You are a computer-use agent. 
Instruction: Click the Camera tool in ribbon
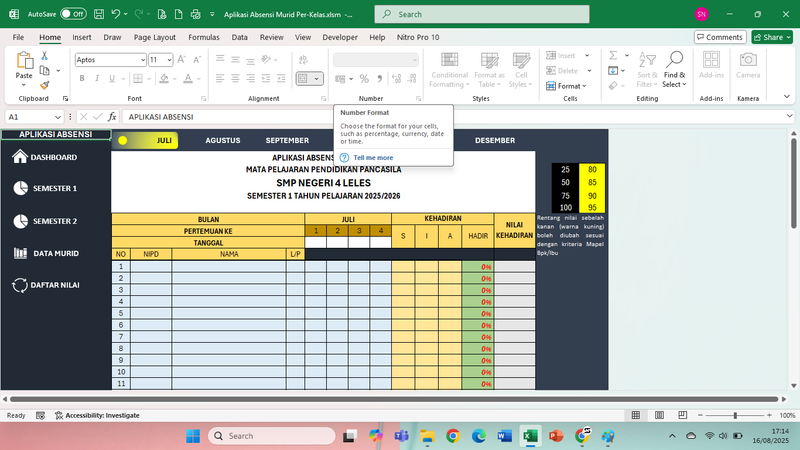click(x=747, y=65)
